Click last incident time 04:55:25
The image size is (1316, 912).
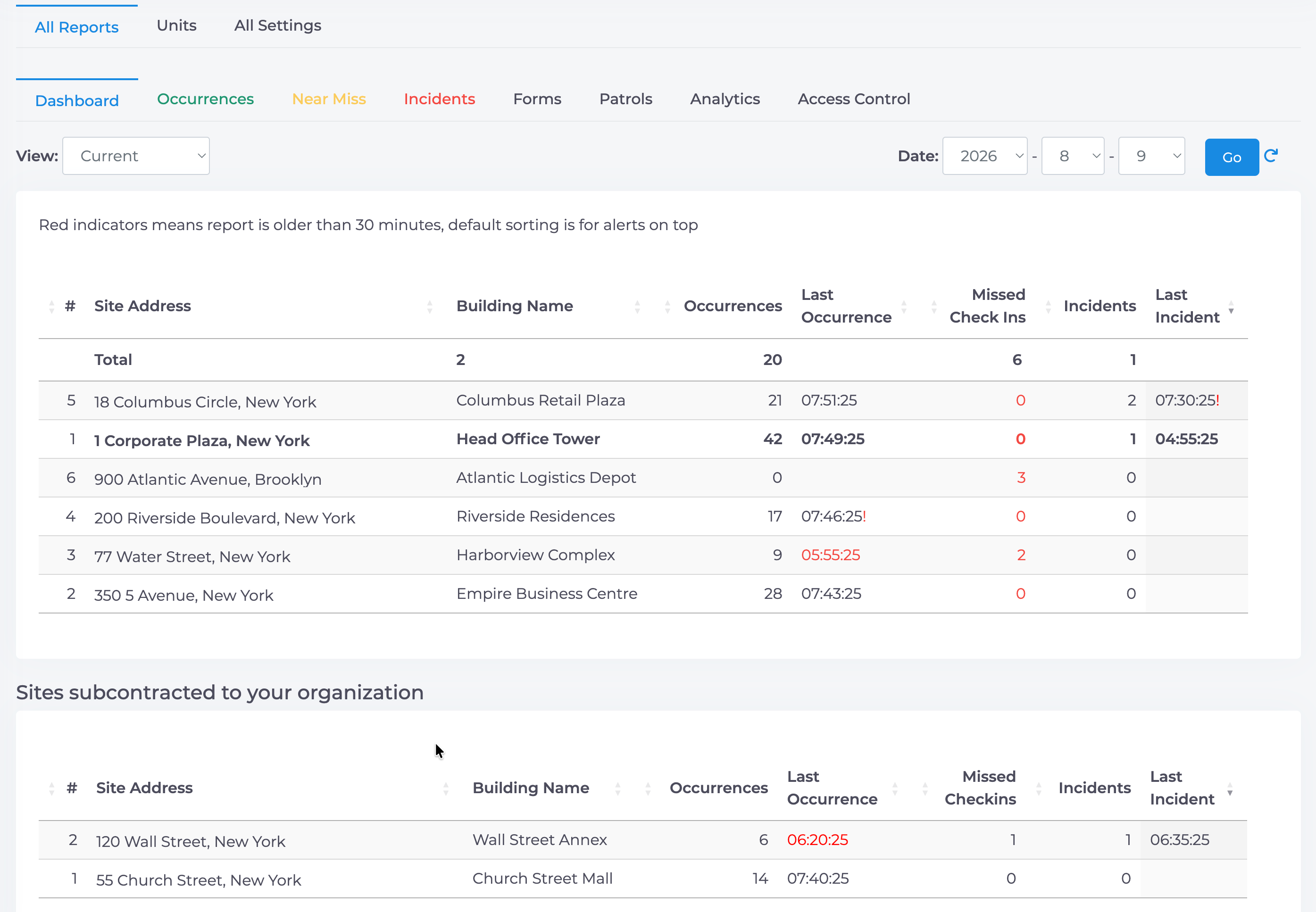pos(1186,439)
